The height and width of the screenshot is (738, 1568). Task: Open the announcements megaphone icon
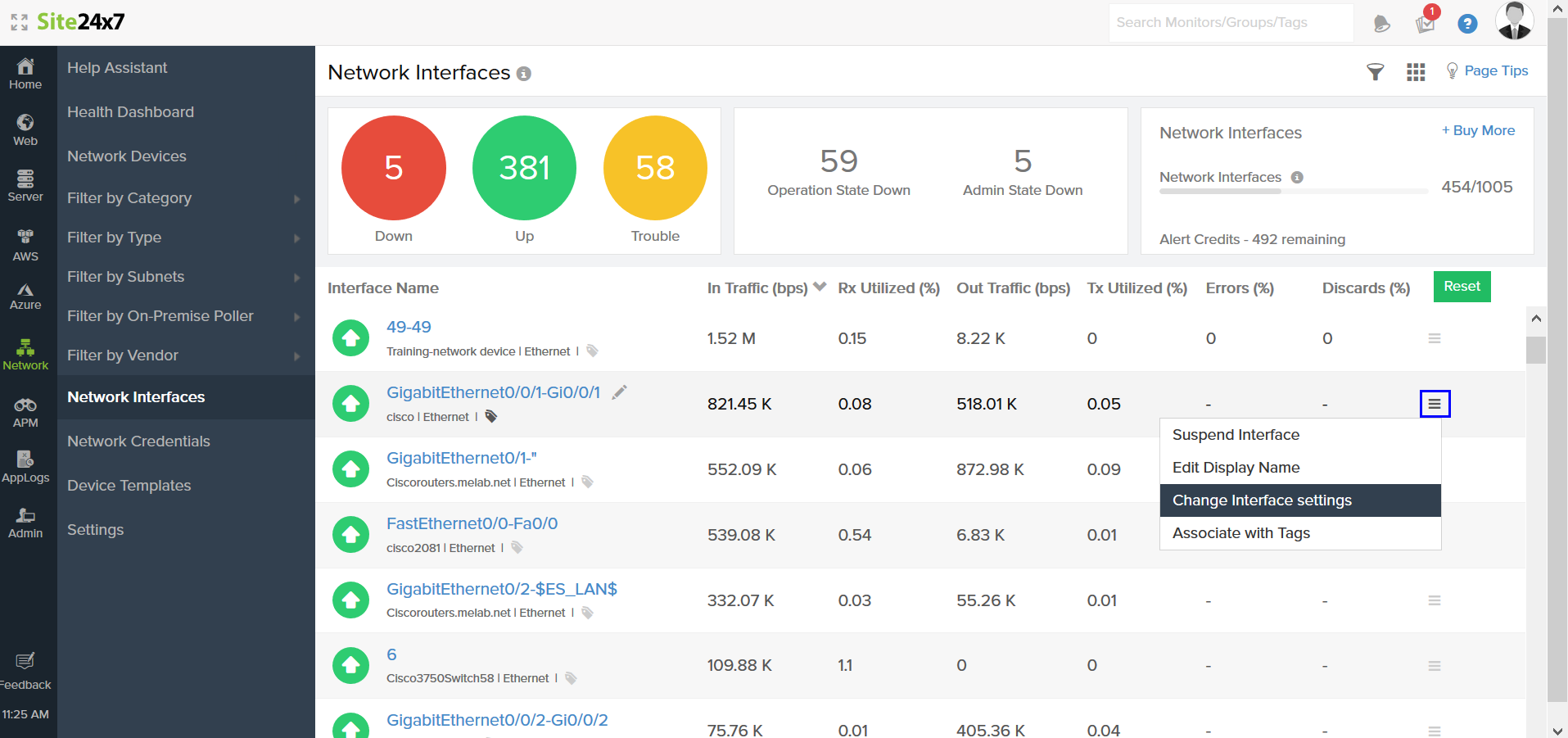[x=1382, y=24]
